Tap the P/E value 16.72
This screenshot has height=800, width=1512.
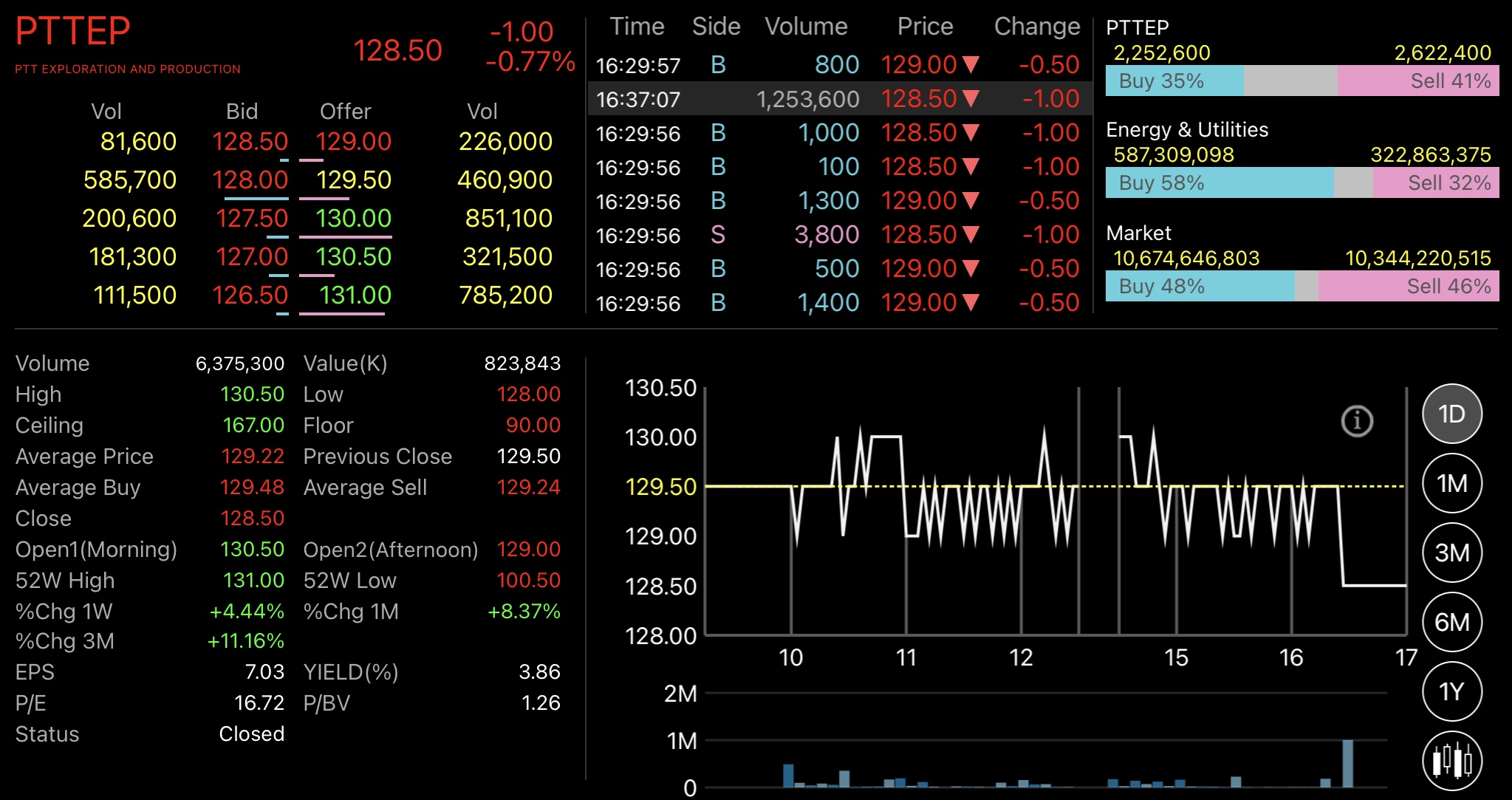259,703
